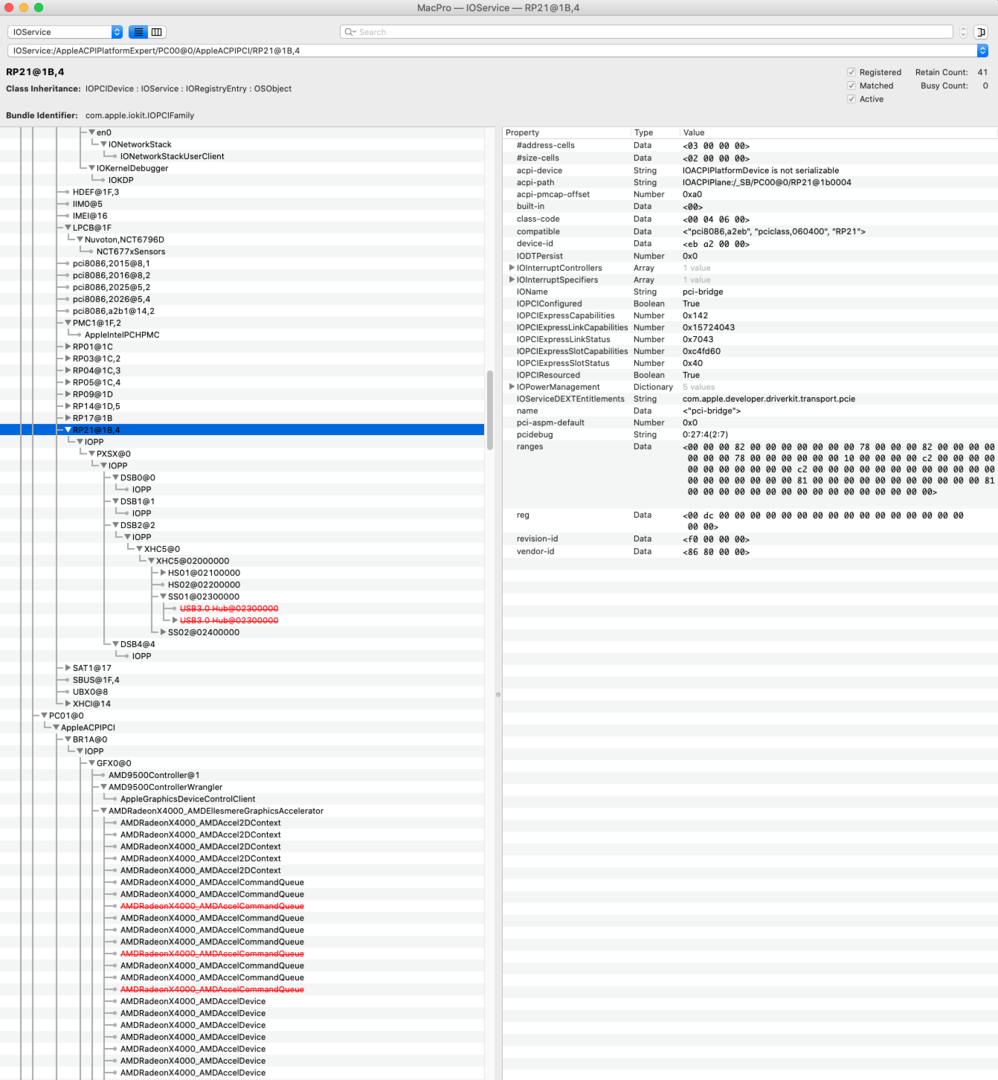Select AMD9500Controller@1 entry
This screenshot has height=1080, width=998.
[154, 776]
